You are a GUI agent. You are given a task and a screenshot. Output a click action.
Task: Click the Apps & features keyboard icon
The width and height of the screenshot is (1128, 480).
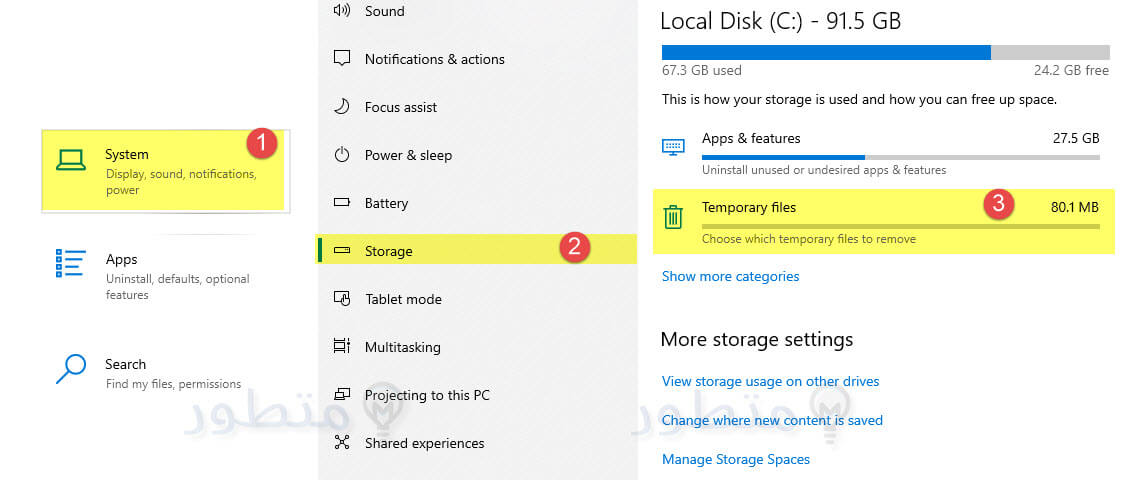[x=673, y=147]
